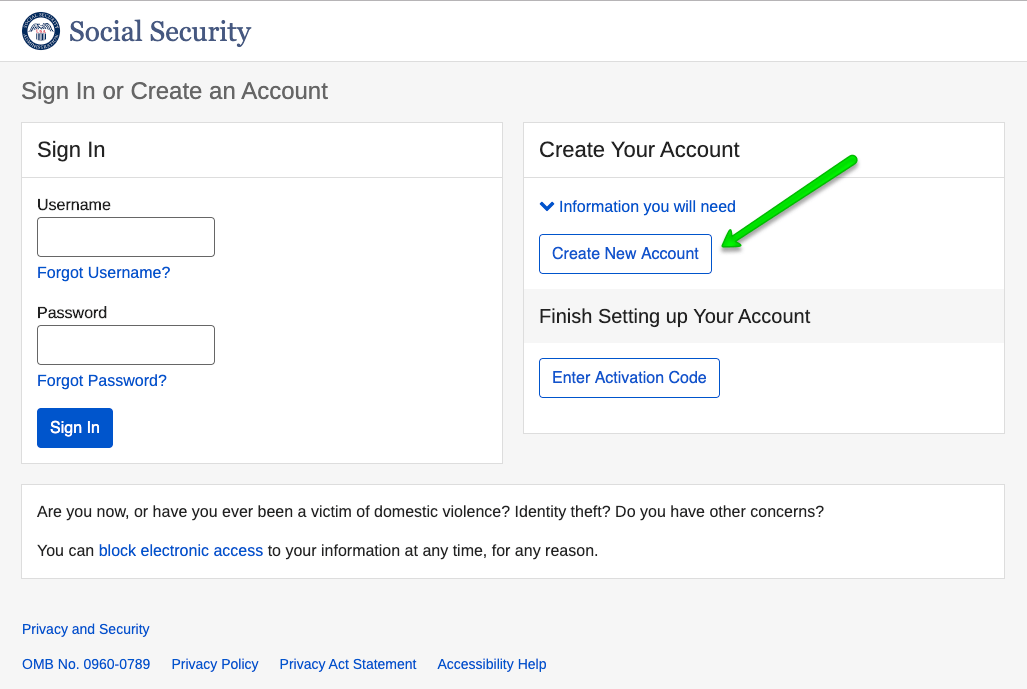
Task: Click the Social Security wordmark text
Action: pyautogui.click(x=160, y=31)
